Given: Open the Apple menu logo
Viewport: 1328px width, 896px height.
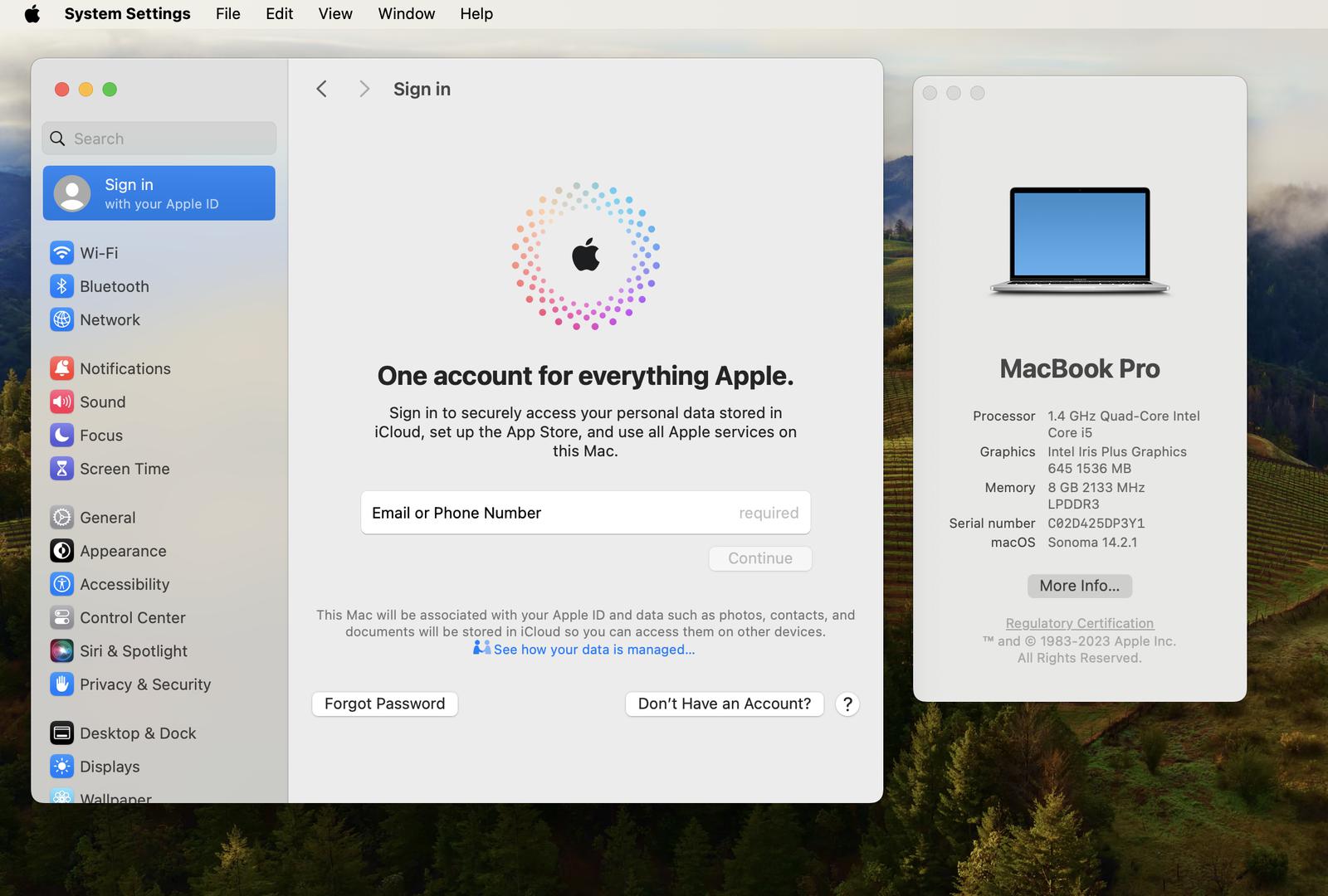Looking at the screenshot, I should (32, 13).
